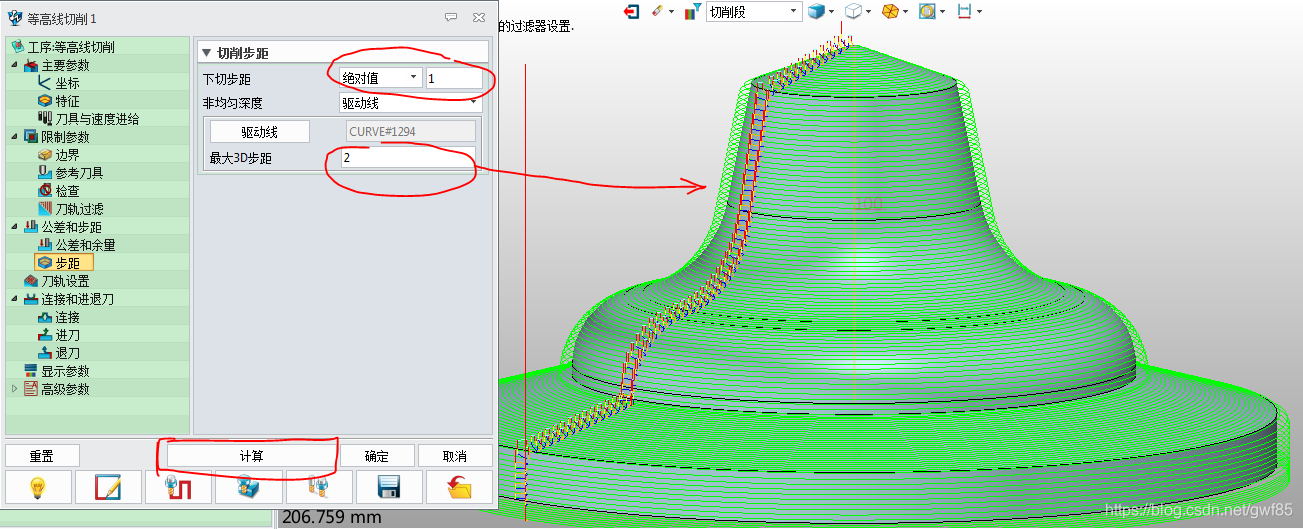Click the orange polygon mesh icon

[x=889, y=11]
